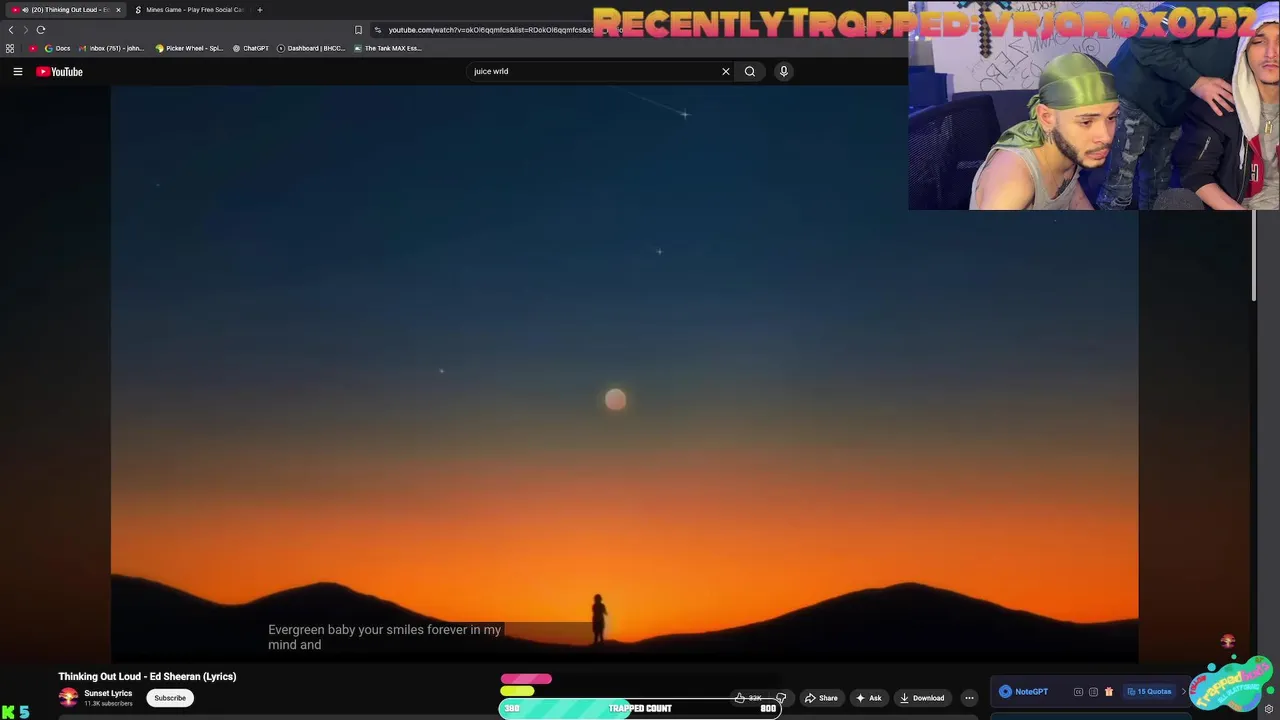This screenshot has width=1280, height=720.
Task: Open the YouTube bookmark icon in bookmarks bar
Action: click(x=33, y=48)
